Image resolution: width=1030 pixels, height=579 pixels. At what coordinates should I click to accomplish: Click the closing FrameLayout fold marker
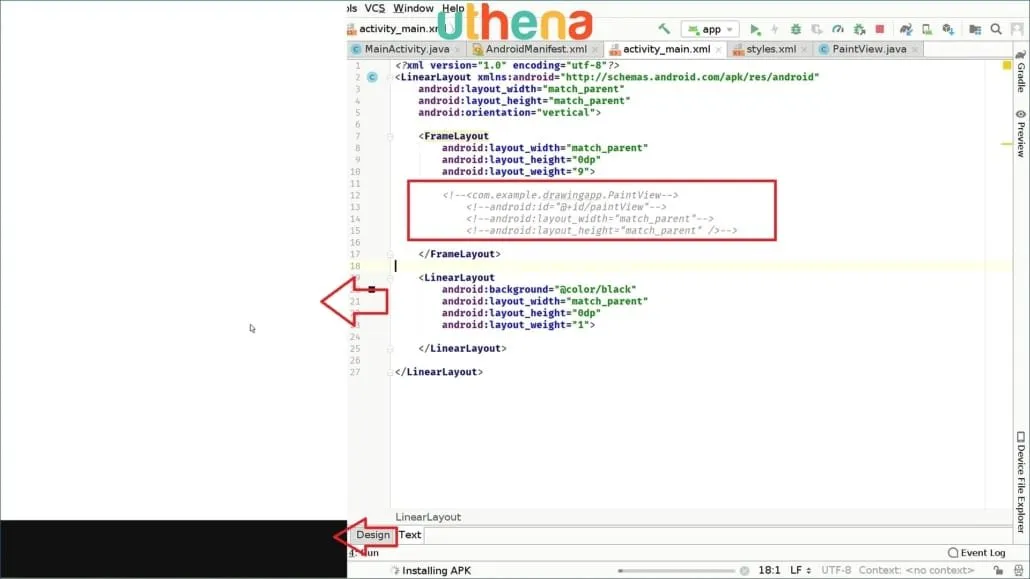click(390, 254)
